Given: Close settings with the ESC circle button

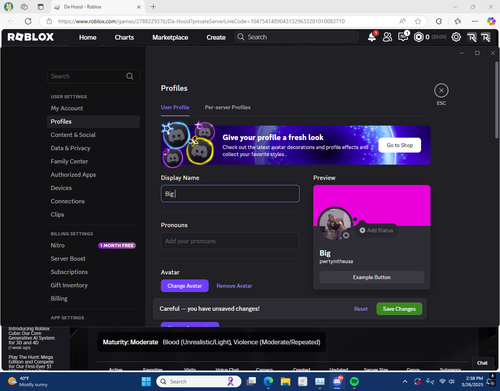Looking at the screenshot, I should [x=441, y=90].
